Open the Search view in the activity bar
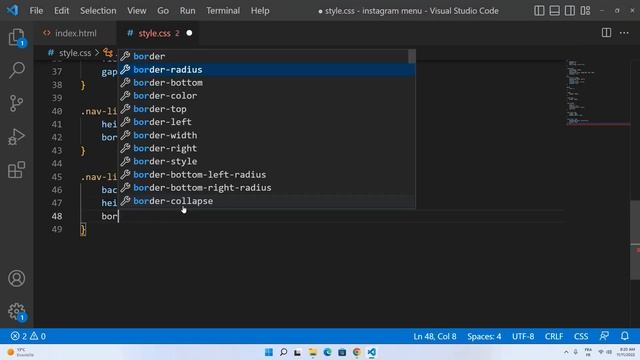This screenshot has height=360, width=640. [16, 70]
